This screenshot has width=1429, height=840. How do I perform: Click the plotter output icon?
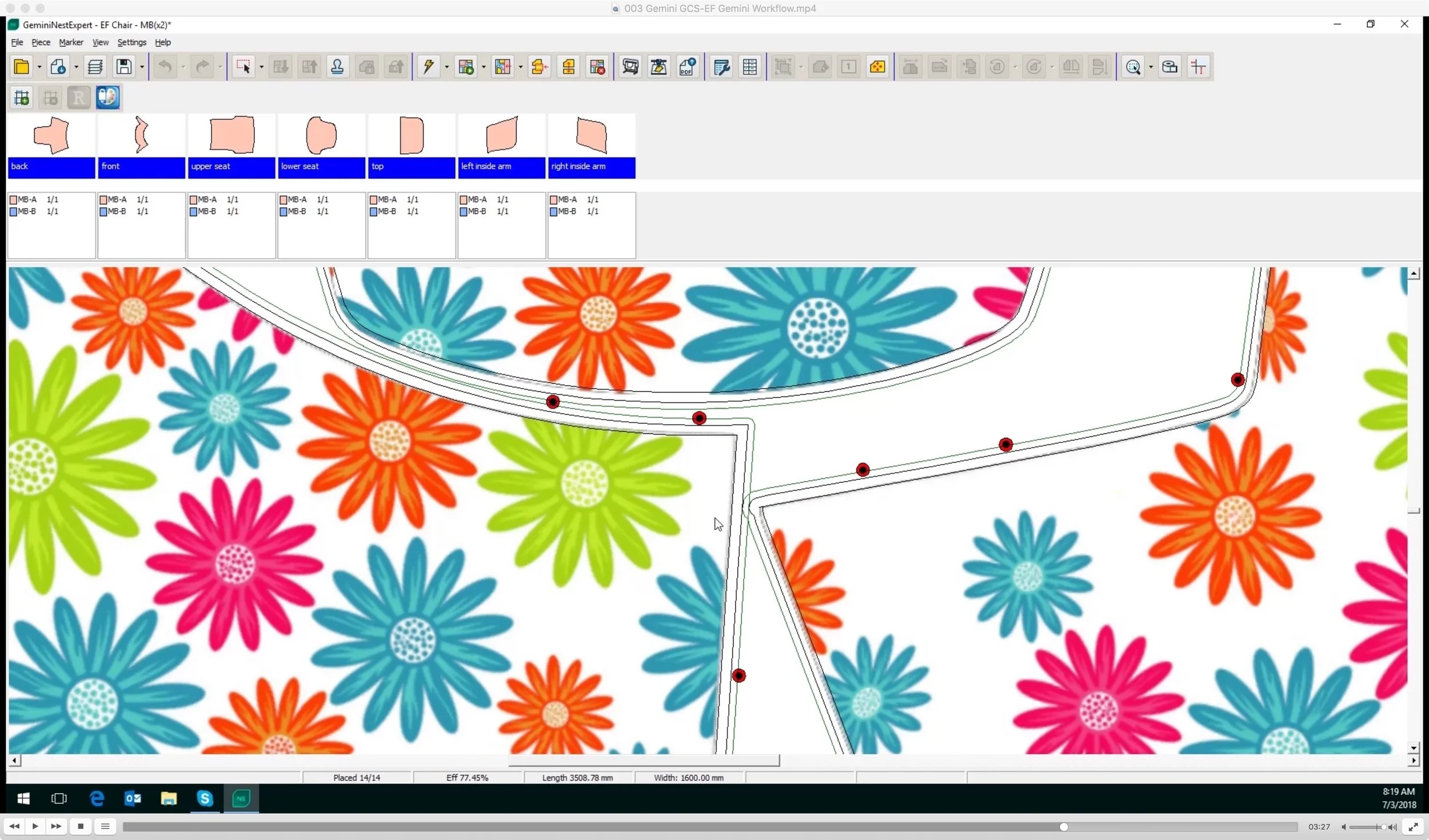coord(630,67)
